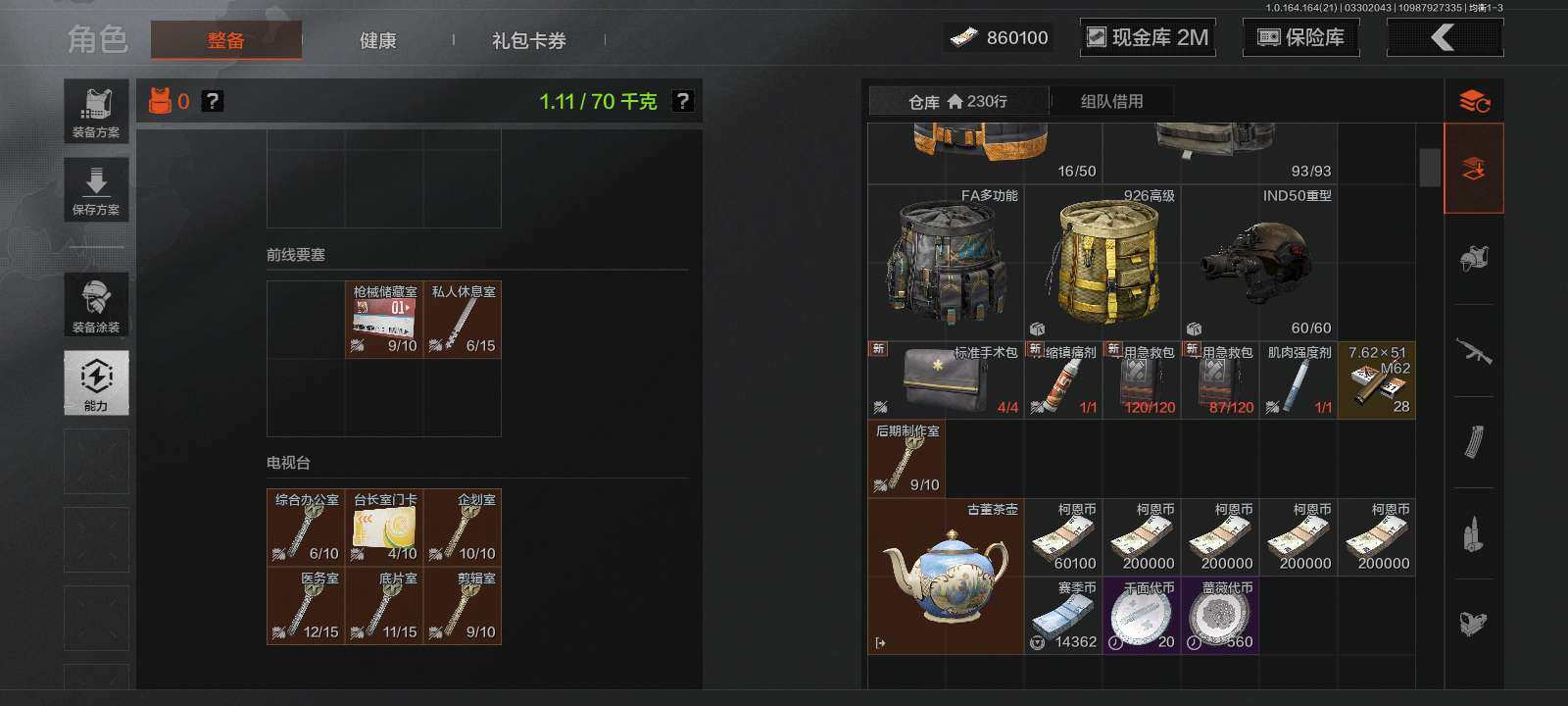The height and width of the screenshot is (706, 1568).
Task: Click the 保存方案 save icon
Action: [x=96, y=189]
